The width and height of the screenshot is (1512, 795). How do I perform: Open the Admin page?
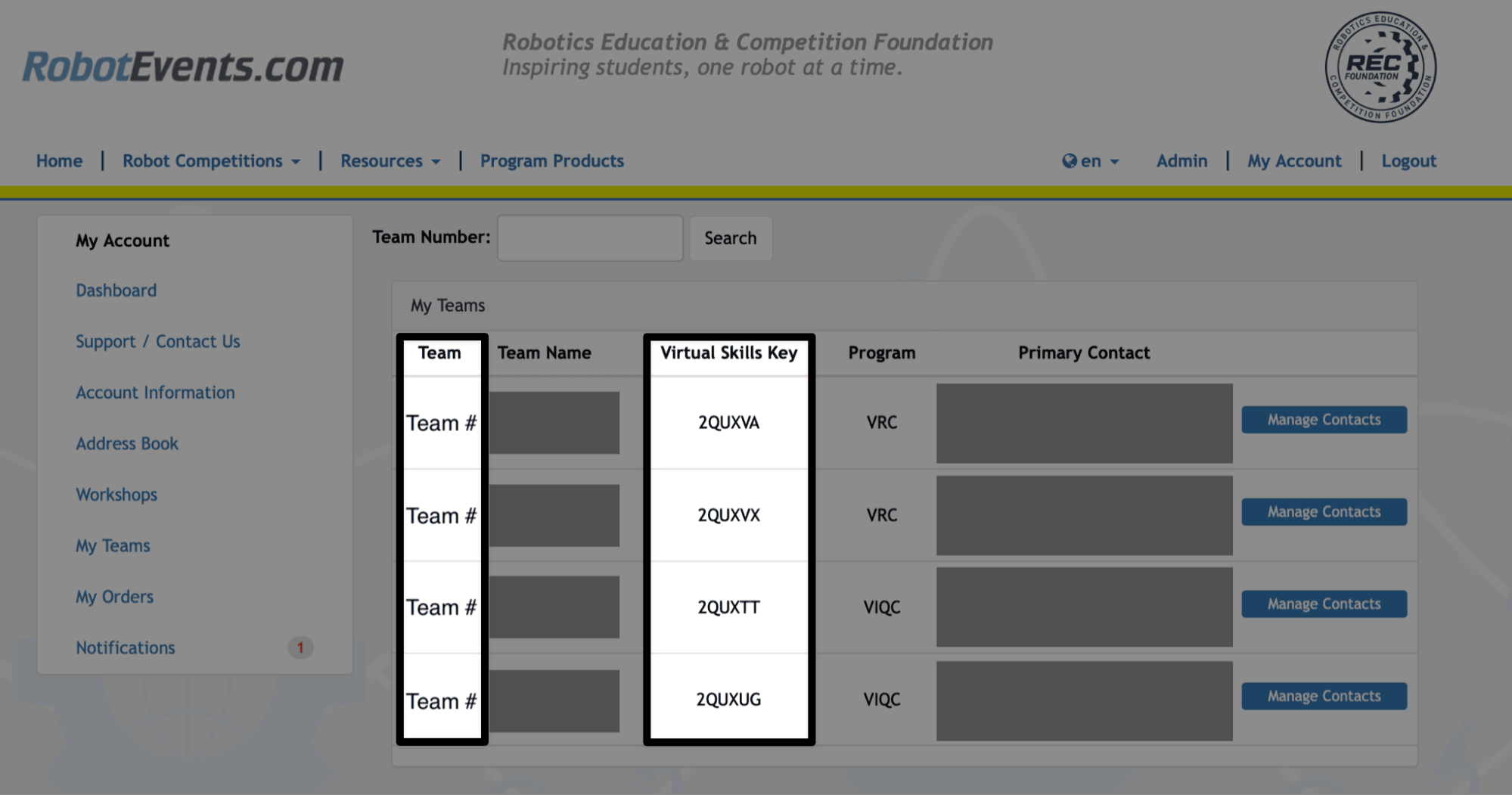(1181, 160)
